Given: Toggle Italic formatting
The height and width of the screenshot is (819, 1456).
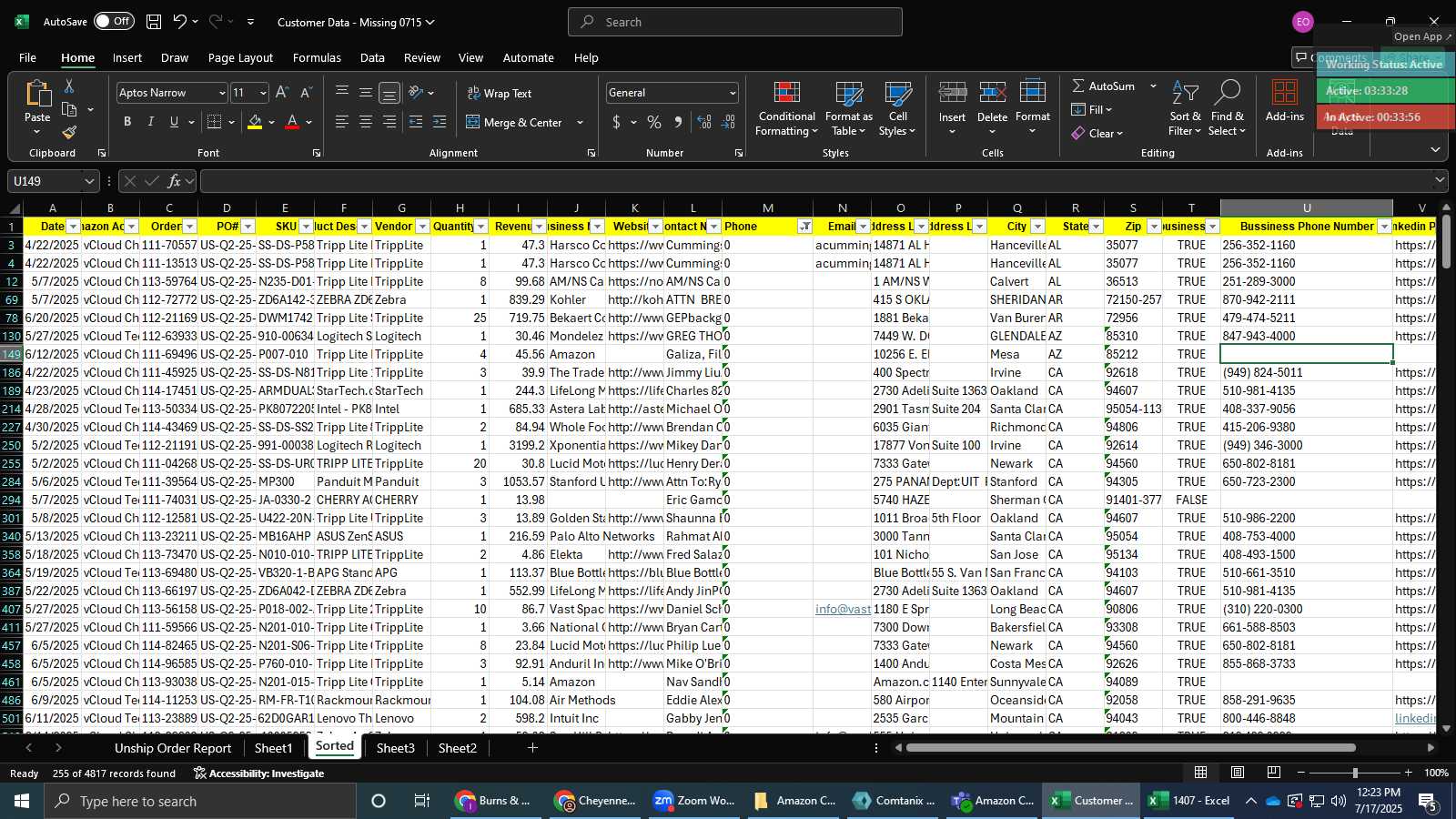Looking at the screenshot, I should (150, 122).
